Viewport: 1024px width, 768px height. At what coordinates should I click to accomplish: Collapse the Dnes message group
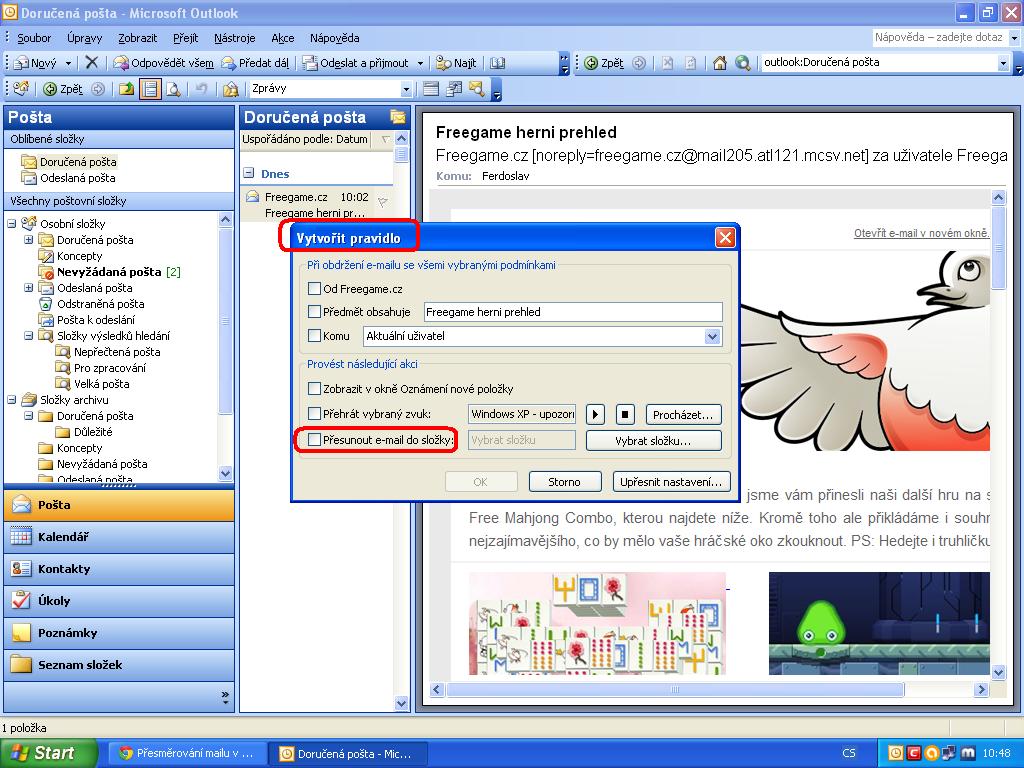point(249,173)
